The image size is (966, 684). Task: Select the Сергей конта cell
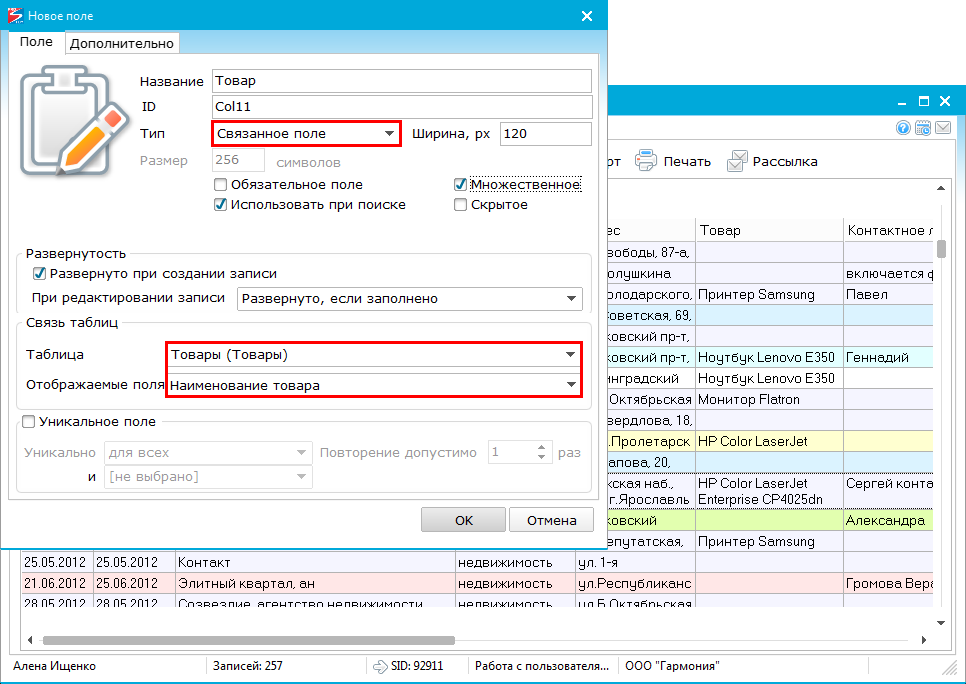(888, 491)
